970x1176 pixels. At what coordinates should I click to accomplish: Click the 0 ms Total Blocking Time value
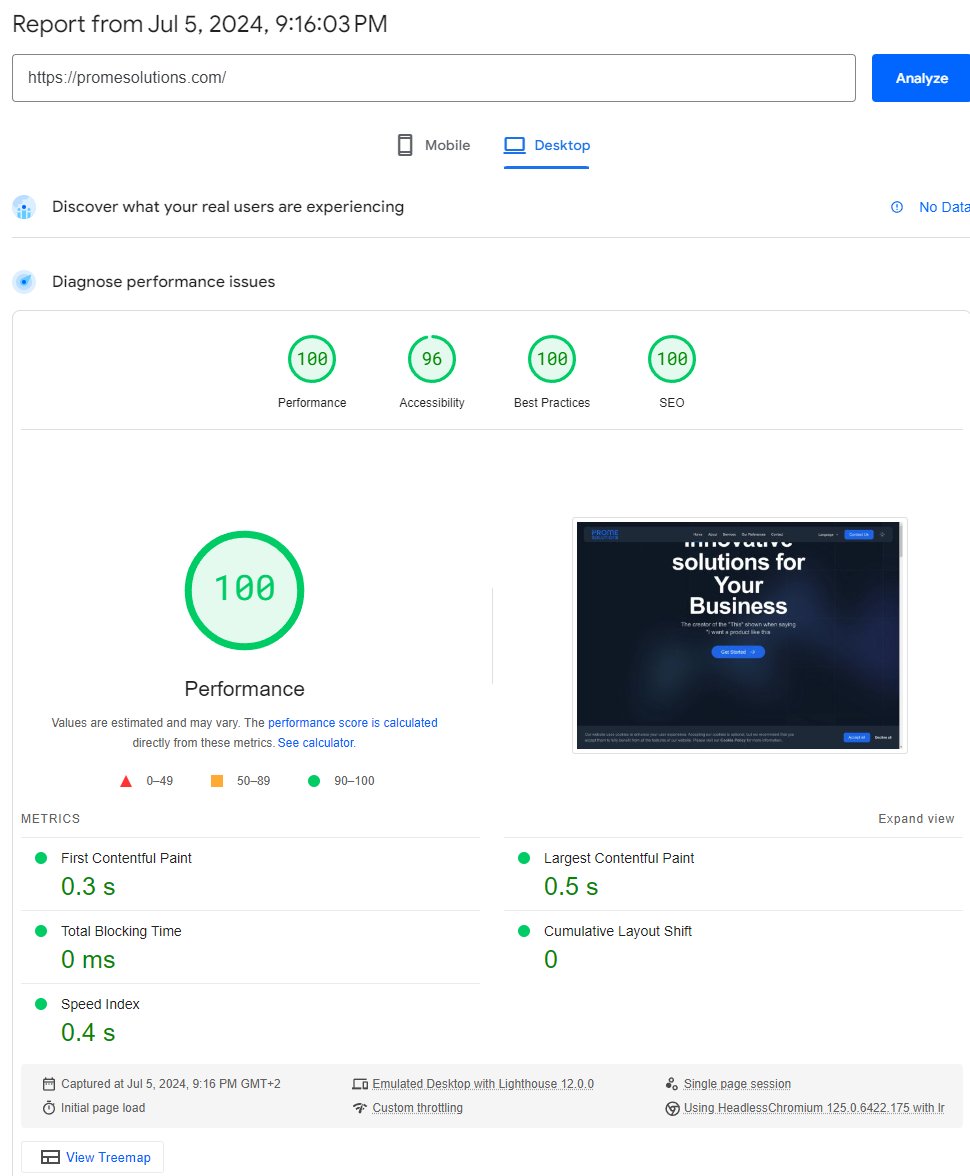click(88, 959)
